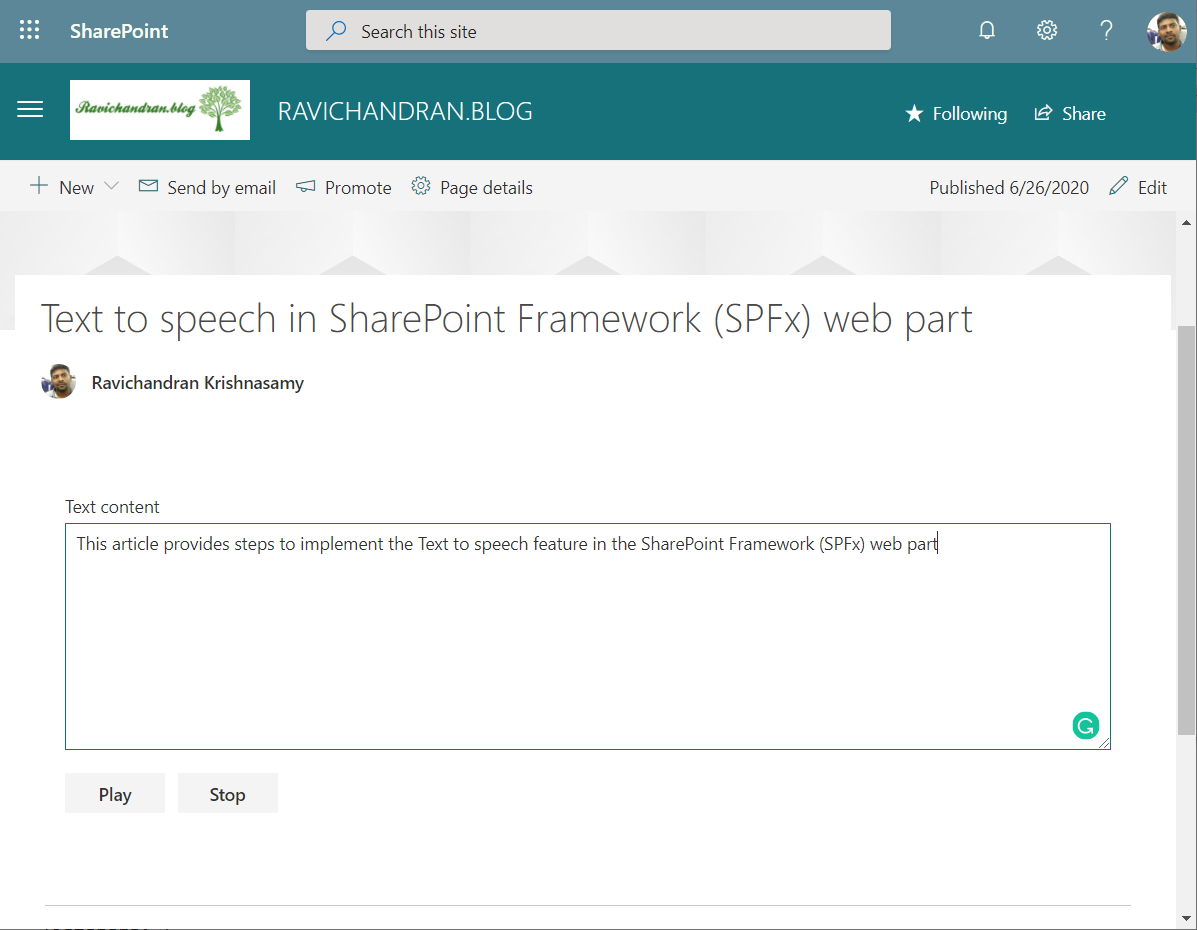Click Send by email
Screen dimensions: 1197x930
pos(208,188)
